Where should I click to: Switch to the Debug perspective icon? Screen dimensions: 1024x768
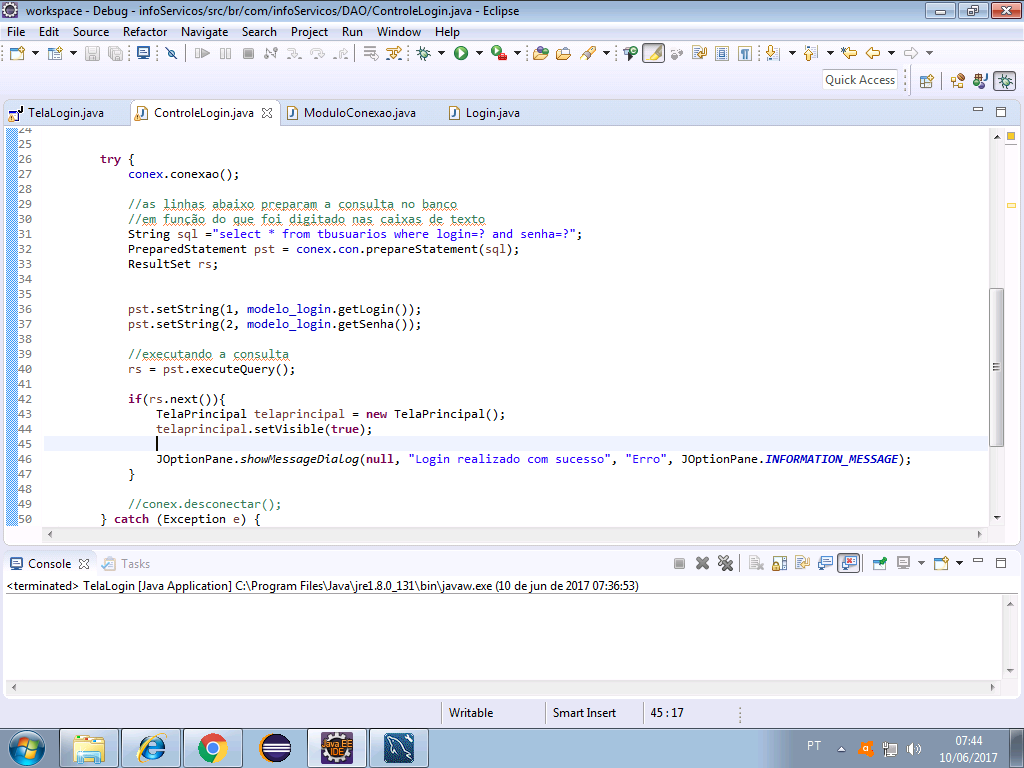[x=1005, y=81]
